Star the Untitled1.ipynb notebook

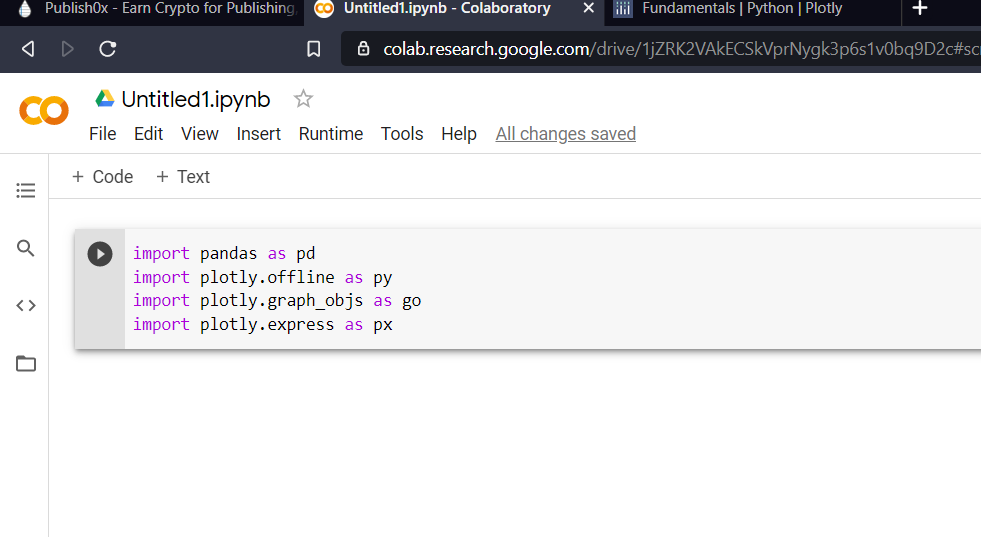coord(303,99)
